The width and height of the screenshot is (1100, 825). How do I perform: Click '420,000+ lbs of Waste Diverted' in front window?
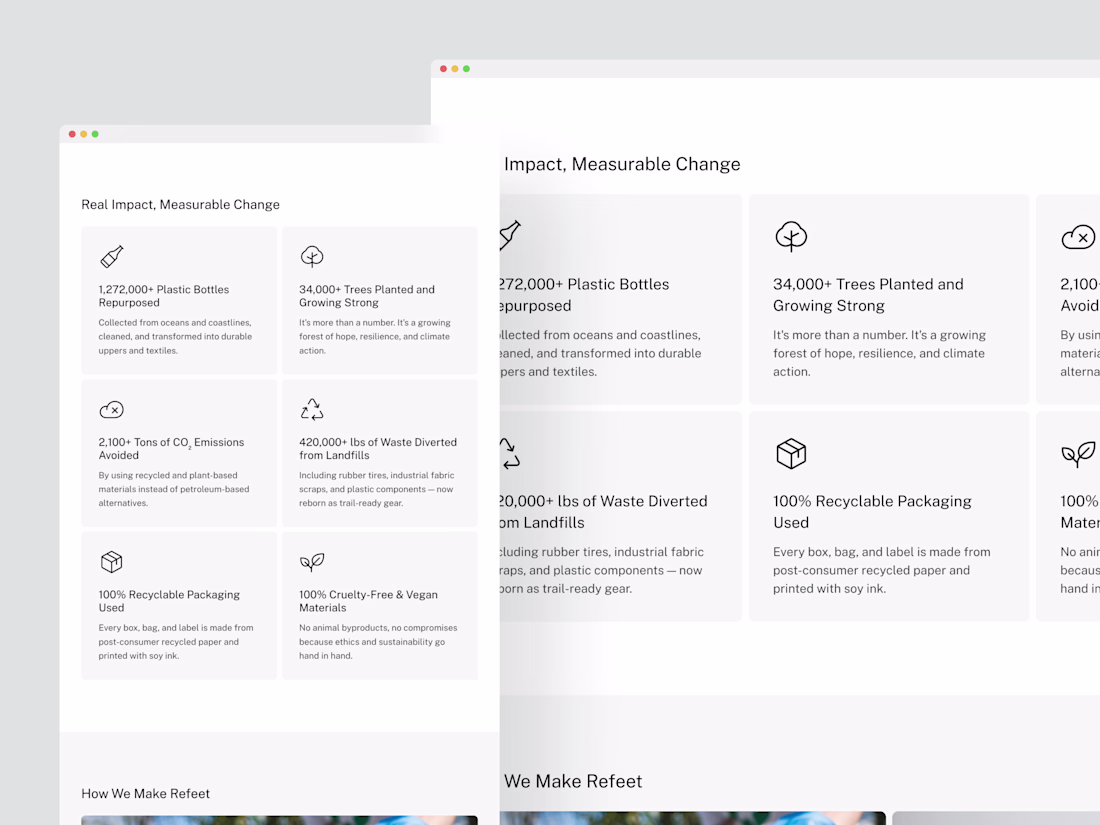pos(377,448)
